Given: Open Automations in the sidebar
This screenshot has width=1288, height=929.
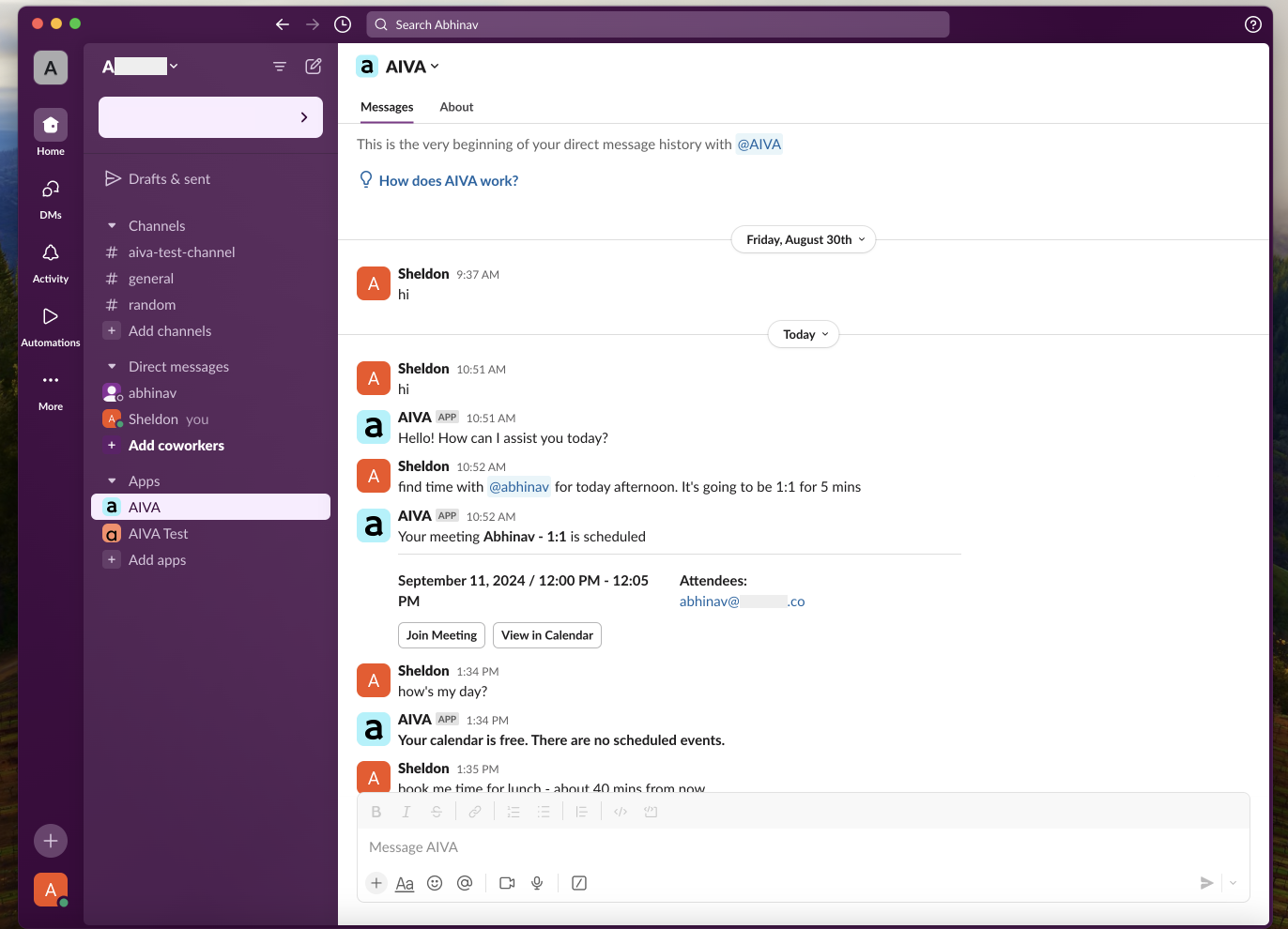Looking at the screenshot, I should 51,327.
